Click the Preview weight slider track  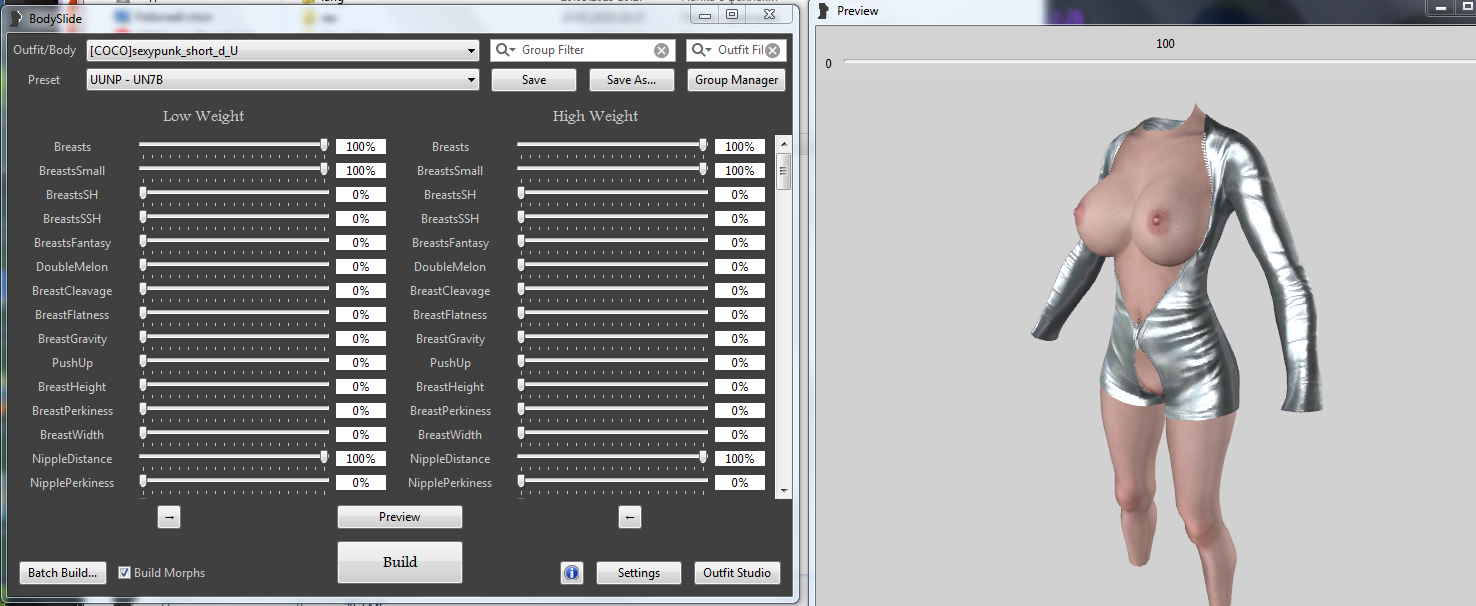coord(1150,63)
